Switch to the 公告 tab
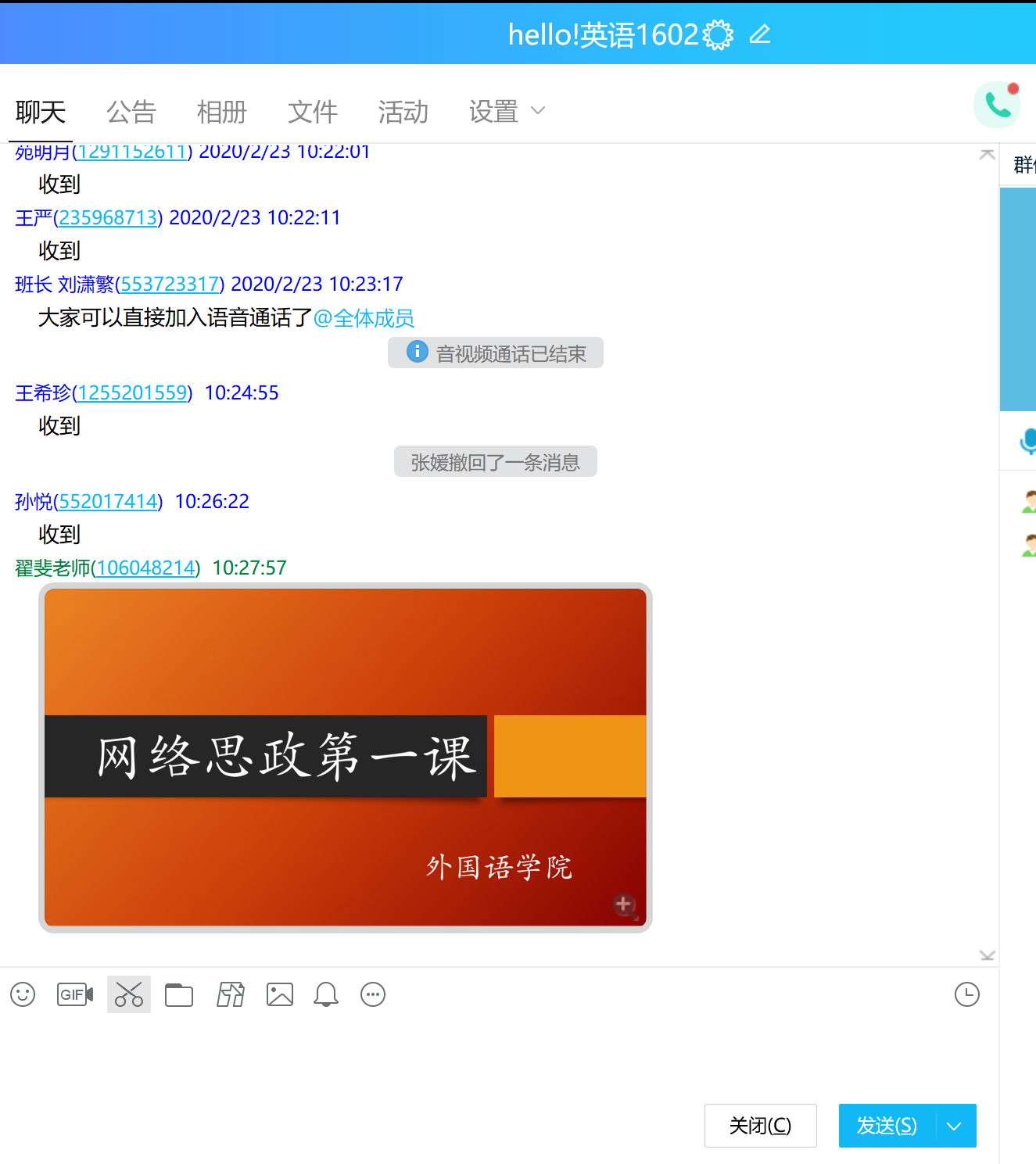The image size is (1036, 1164). (x=131, y=112)
